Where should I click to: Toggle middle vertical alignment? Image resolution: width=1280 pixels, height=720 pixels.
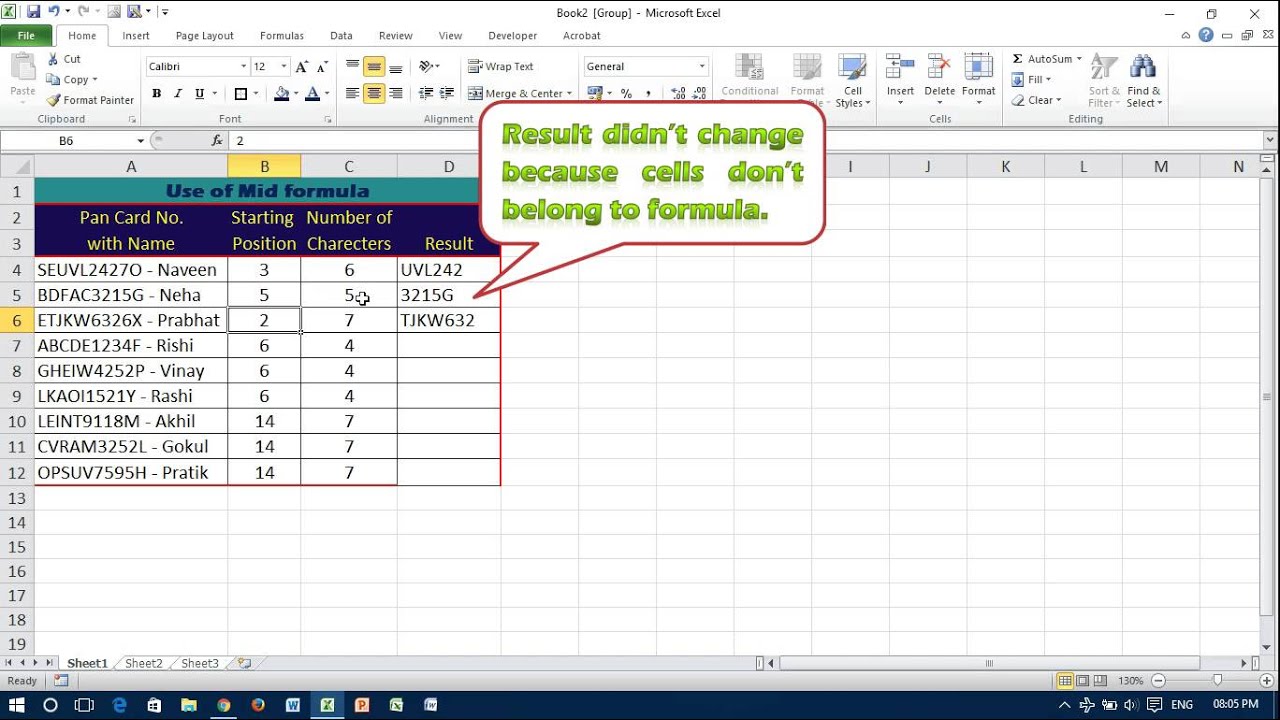(374, 67)
